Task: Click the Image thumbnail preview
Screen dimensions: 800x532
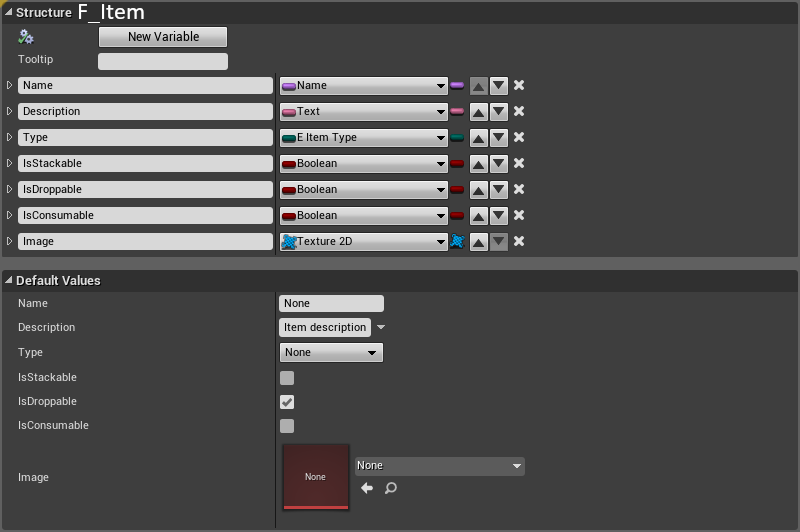Action: click(x=316, y=477)
